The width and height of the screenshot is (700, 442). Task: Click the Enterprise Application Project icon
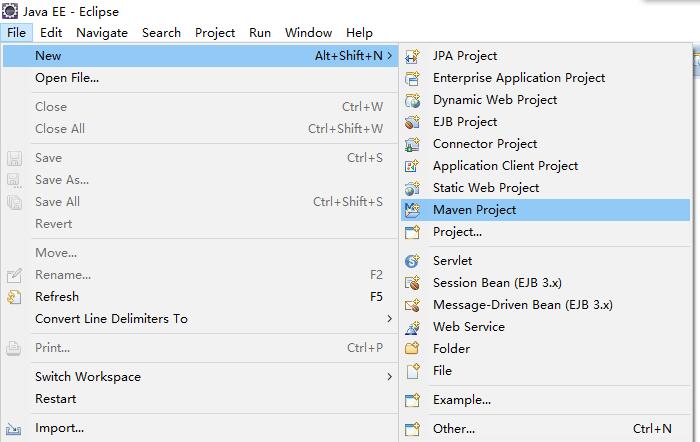(412, 78)
